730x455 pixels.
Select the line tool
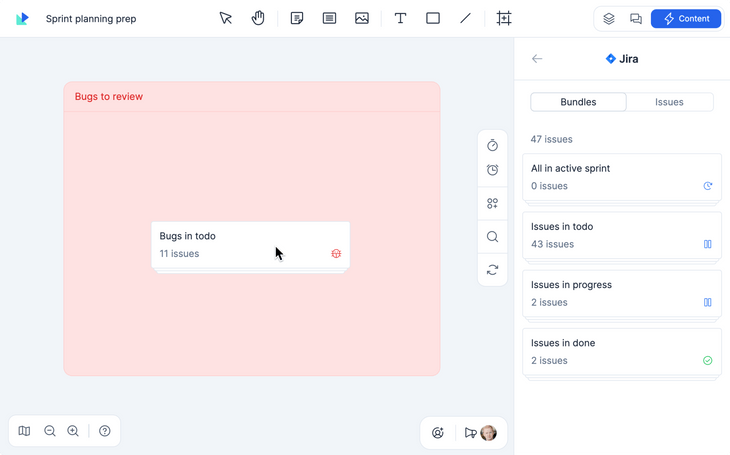465,19
